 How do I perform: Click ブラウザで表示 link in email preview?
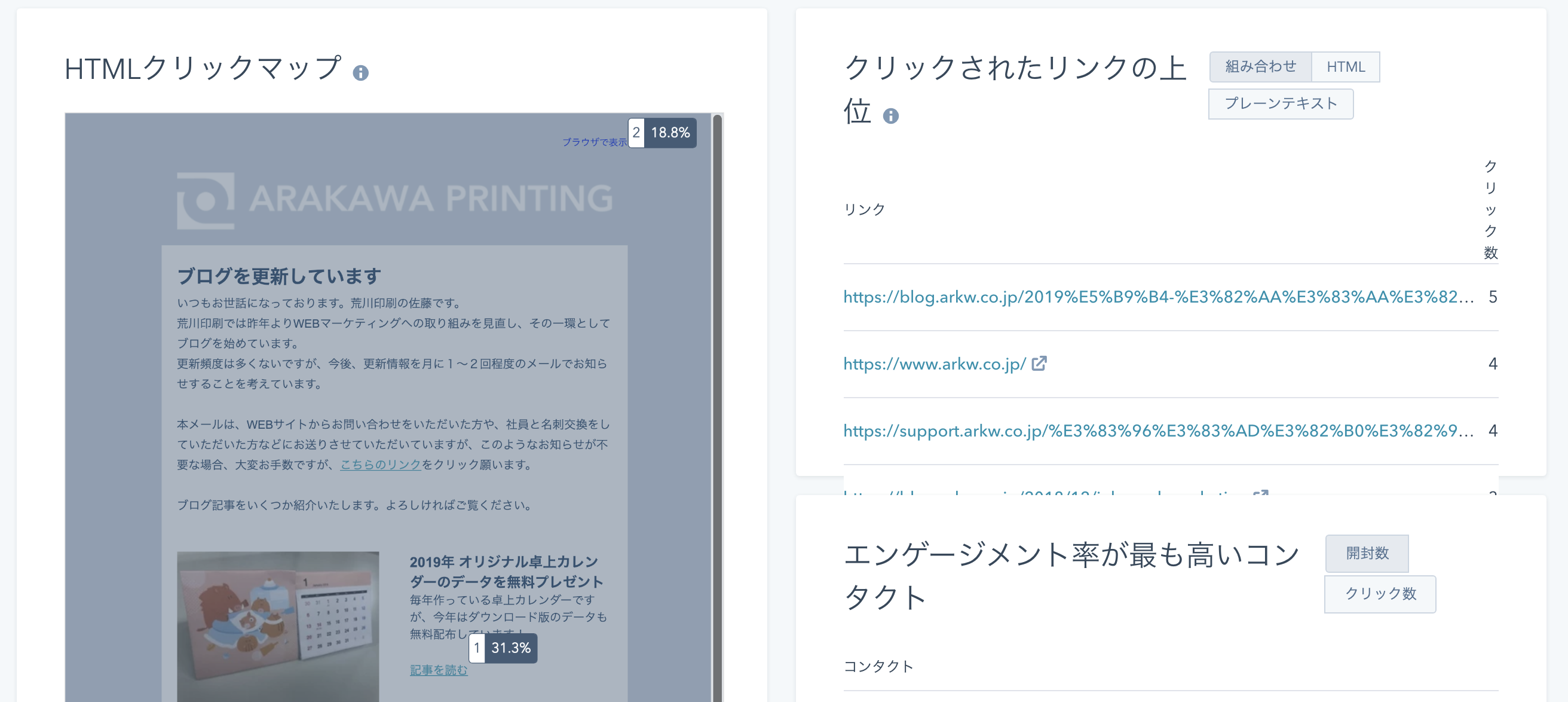tap(593, 142)
